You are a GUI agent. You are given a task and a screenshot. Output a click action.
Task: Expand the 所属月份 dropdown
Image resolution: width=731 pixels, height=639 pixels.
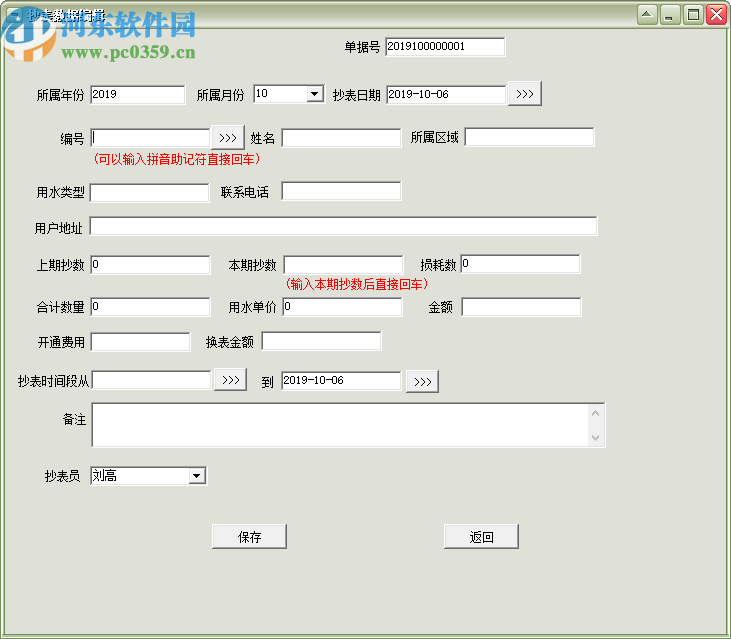point(315,94)
